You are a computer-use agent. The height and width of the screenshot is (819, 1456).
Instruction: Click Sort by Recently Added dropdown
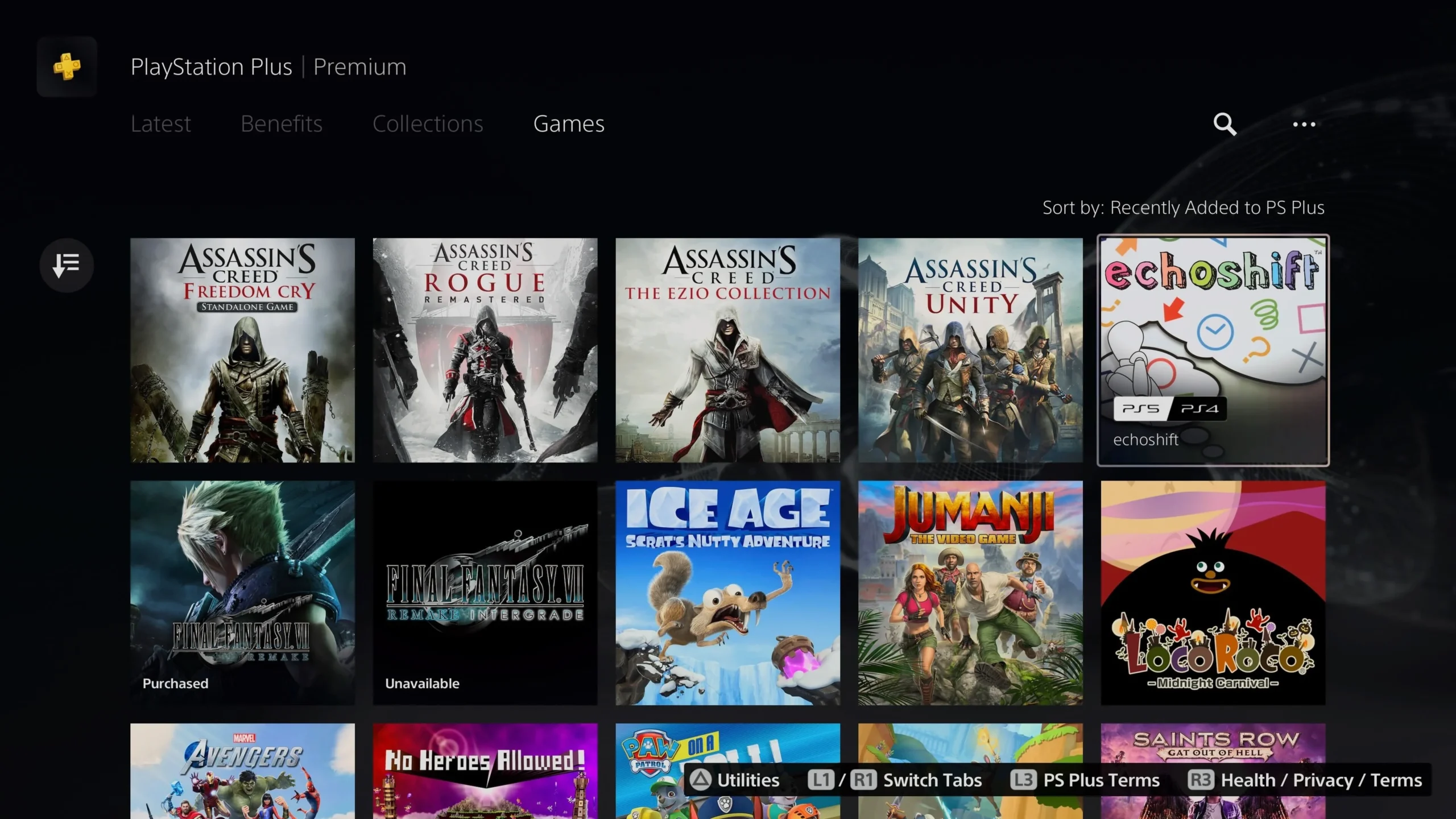pos(1183,207)
